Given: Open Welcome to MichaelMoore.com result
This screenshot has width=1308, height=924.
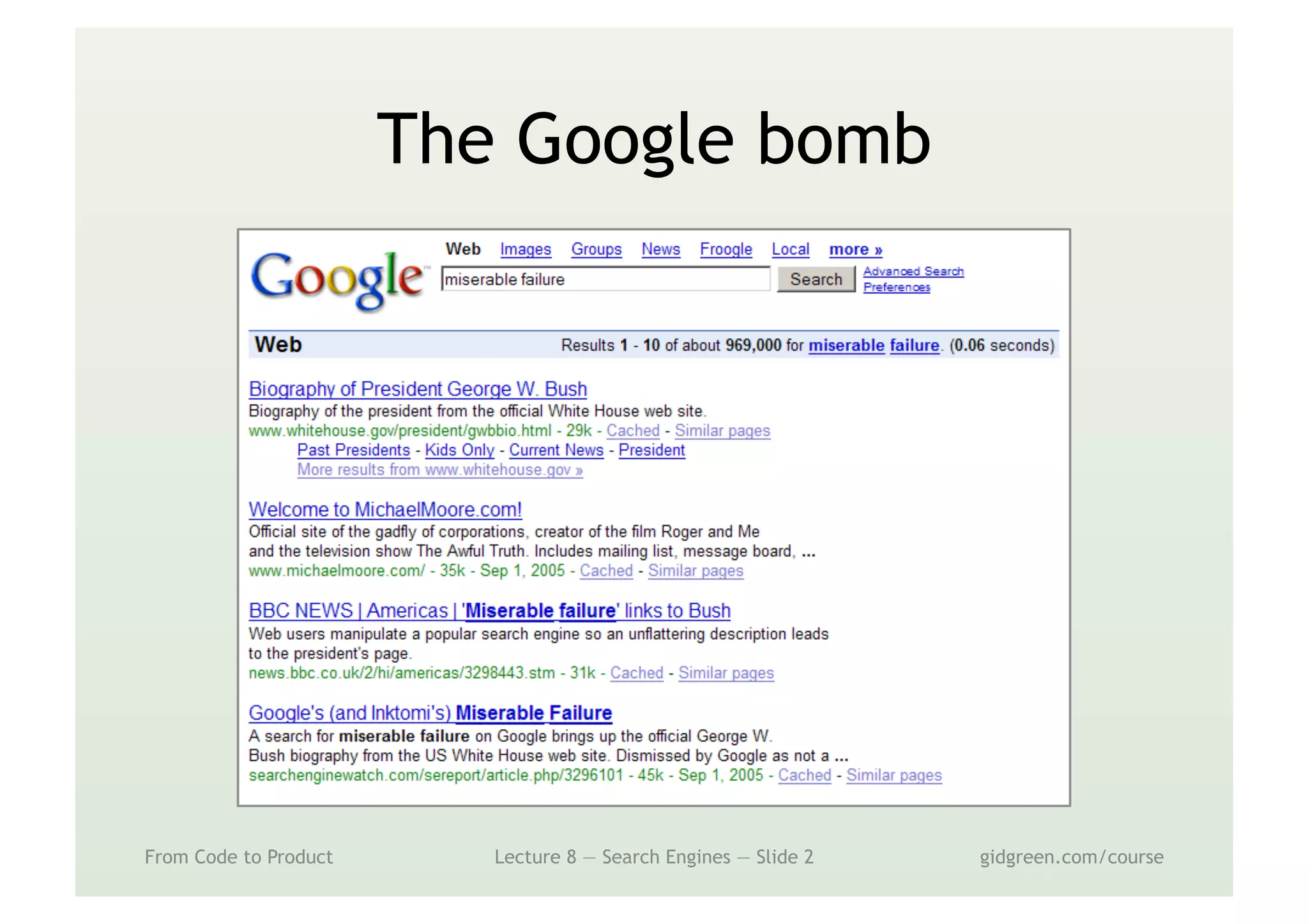Looking at the screenshot, I should [x=385, y=510].
